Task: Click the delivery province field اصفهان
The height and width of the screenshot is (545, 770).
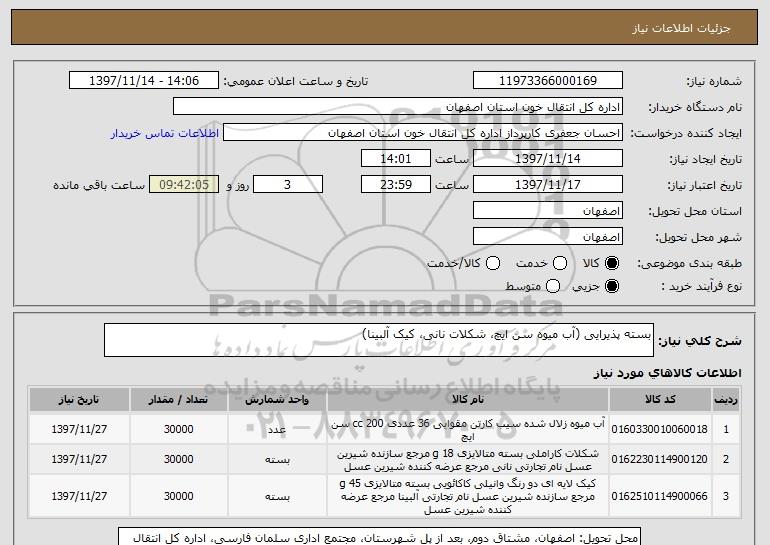Action: 548,211
